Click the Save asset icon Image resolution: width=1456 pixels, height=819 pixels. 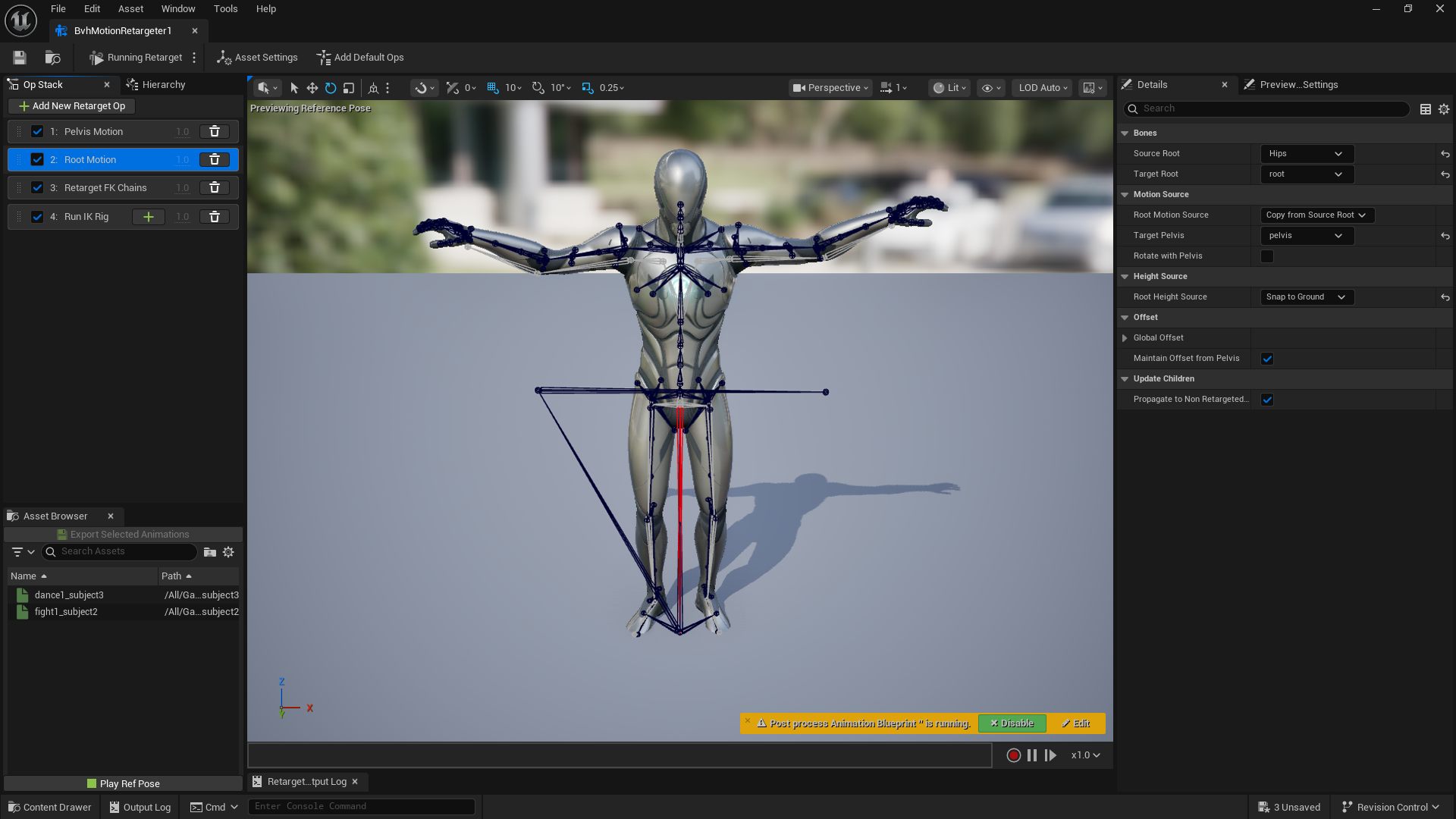click(x=20, y=58)
